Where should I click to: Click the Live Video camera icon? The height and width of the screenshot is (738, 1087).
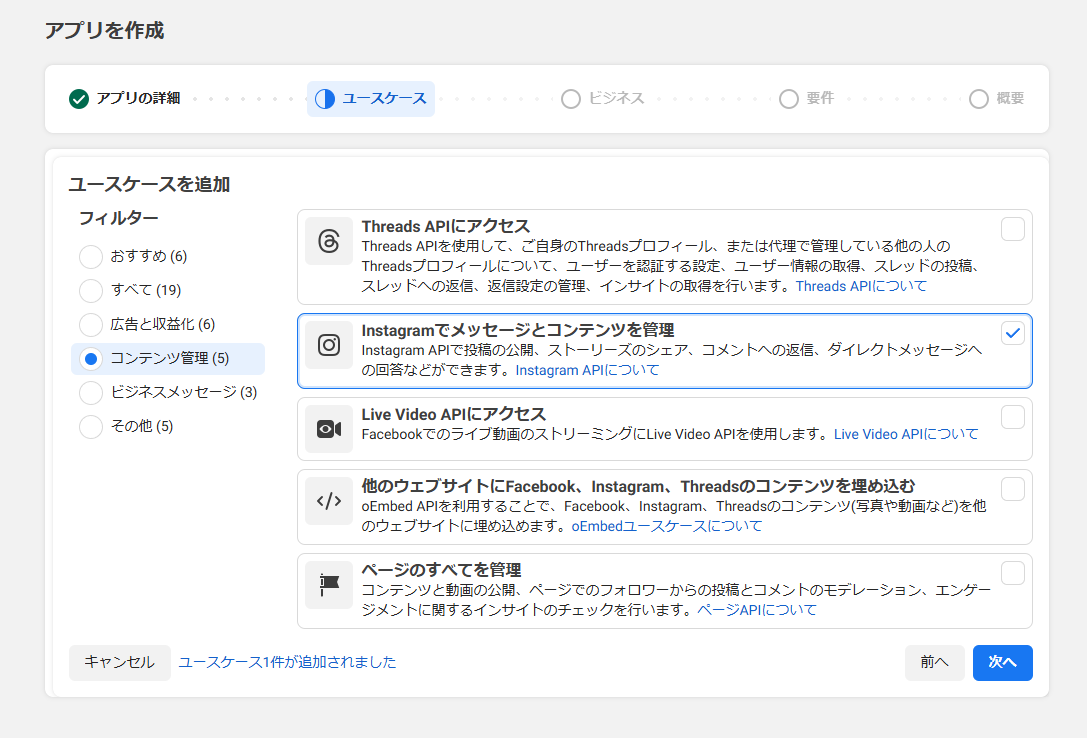(x=329, y=429)
